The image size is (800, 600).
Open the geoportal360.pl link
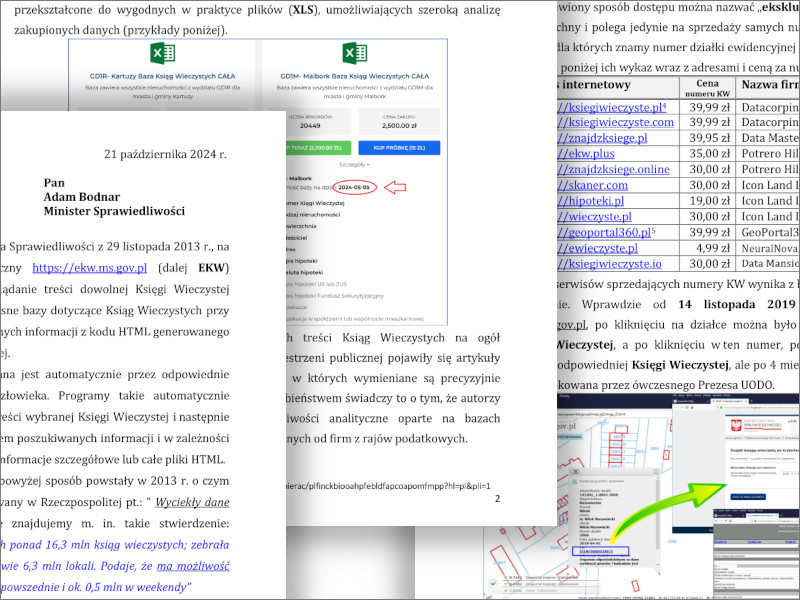pos(604,233)
